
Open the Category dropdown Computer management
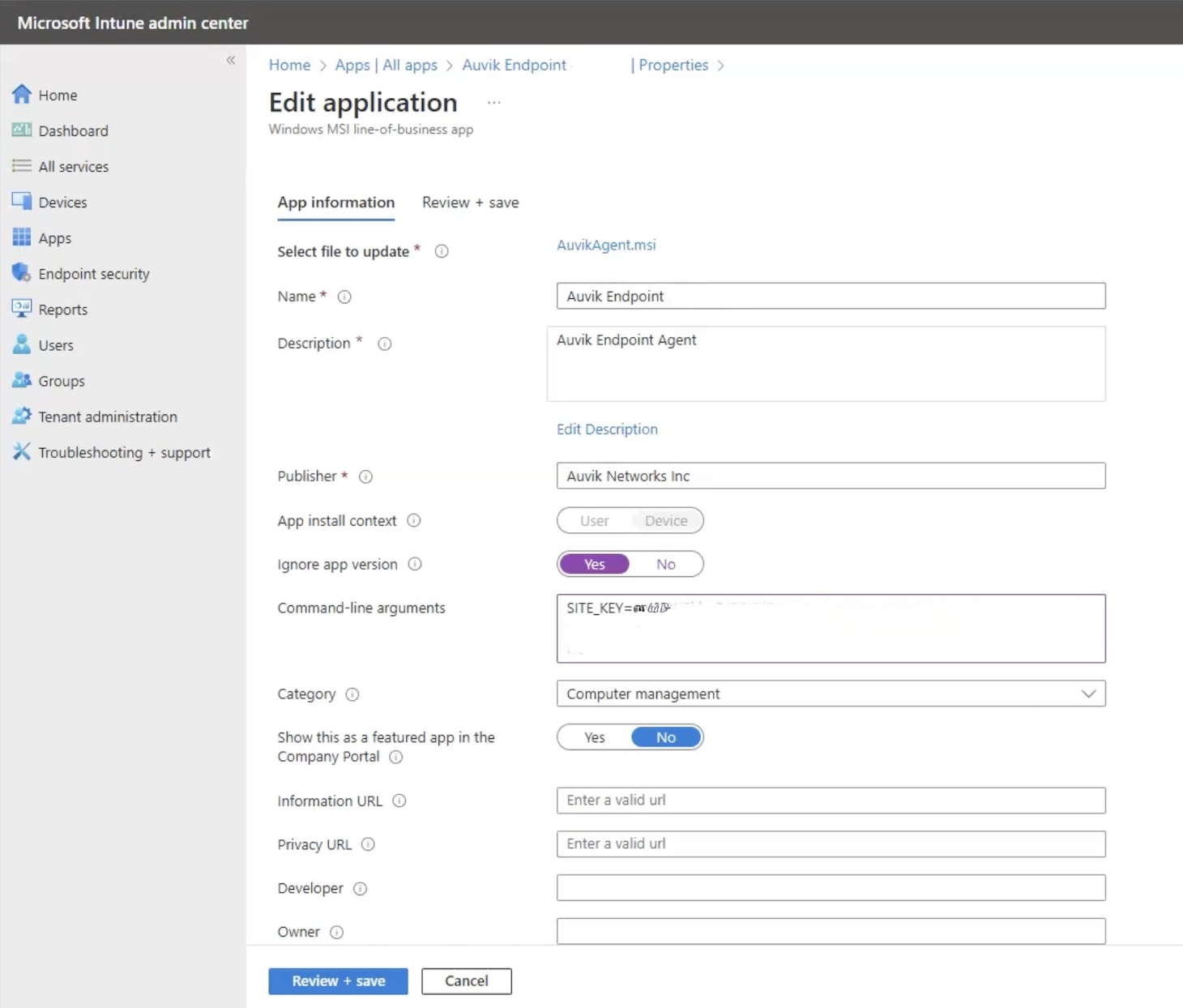tap(831, 694)
